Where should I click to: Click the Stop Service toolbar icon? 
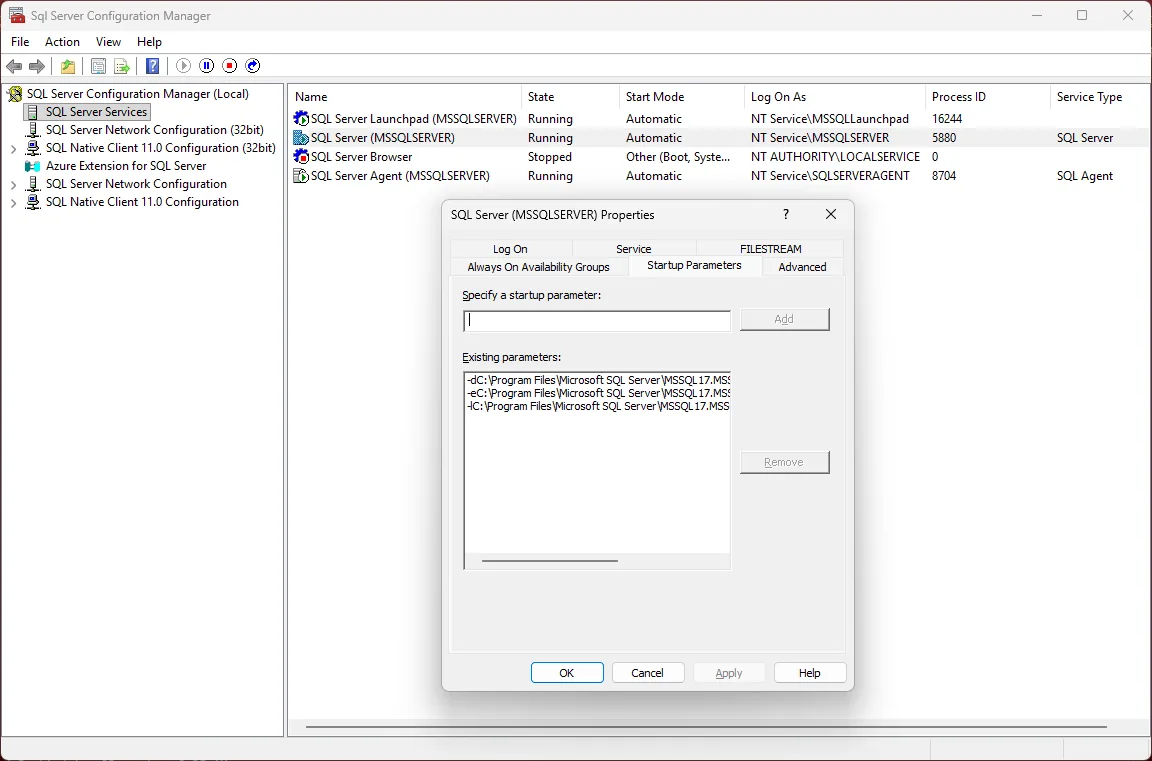230,66
